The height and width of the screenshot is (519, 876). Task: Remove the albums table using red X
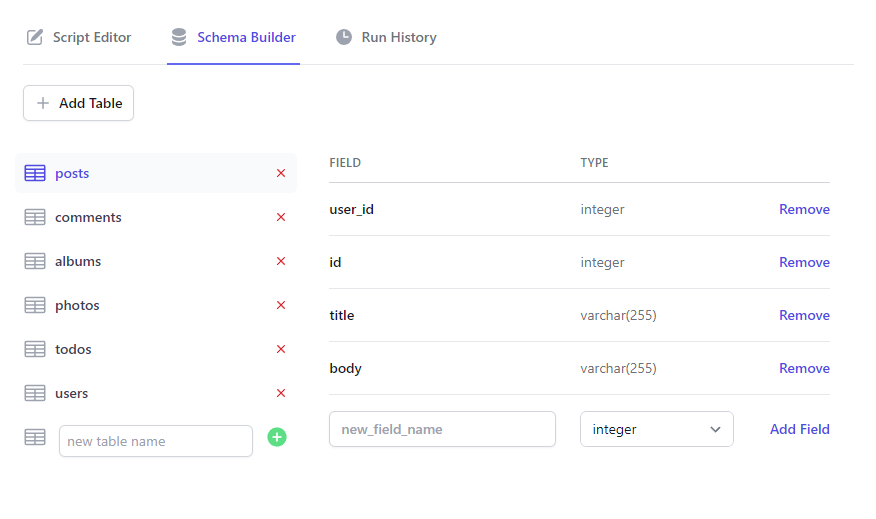281,261
